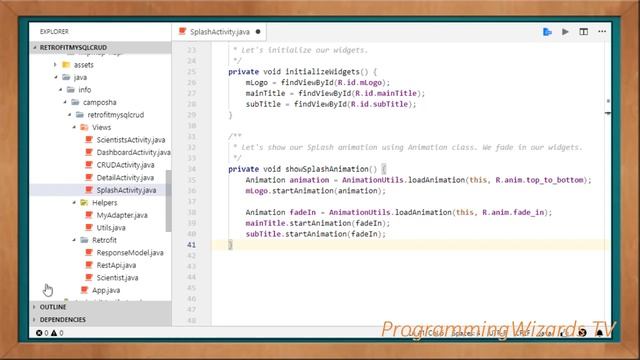Click line number 41 in the gutter
This screenshot has width=640, height=360.
pyautogui.click(x=191, y=245)
